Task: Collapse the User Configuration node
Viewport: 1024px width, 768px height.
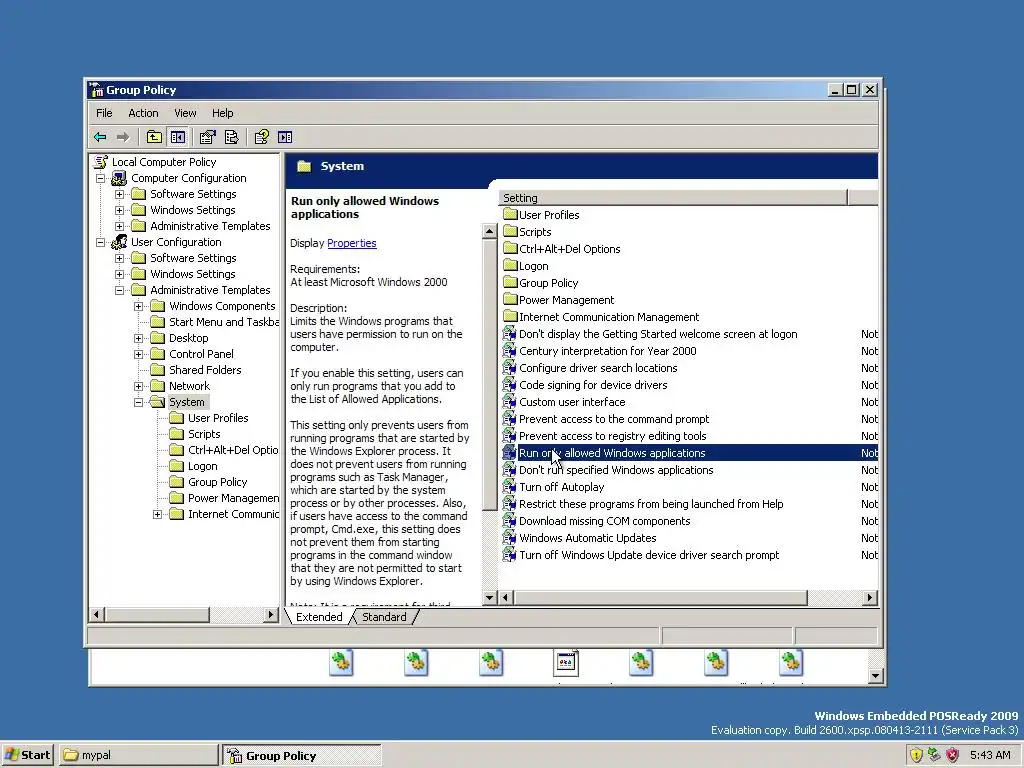Action: point(101,242)
